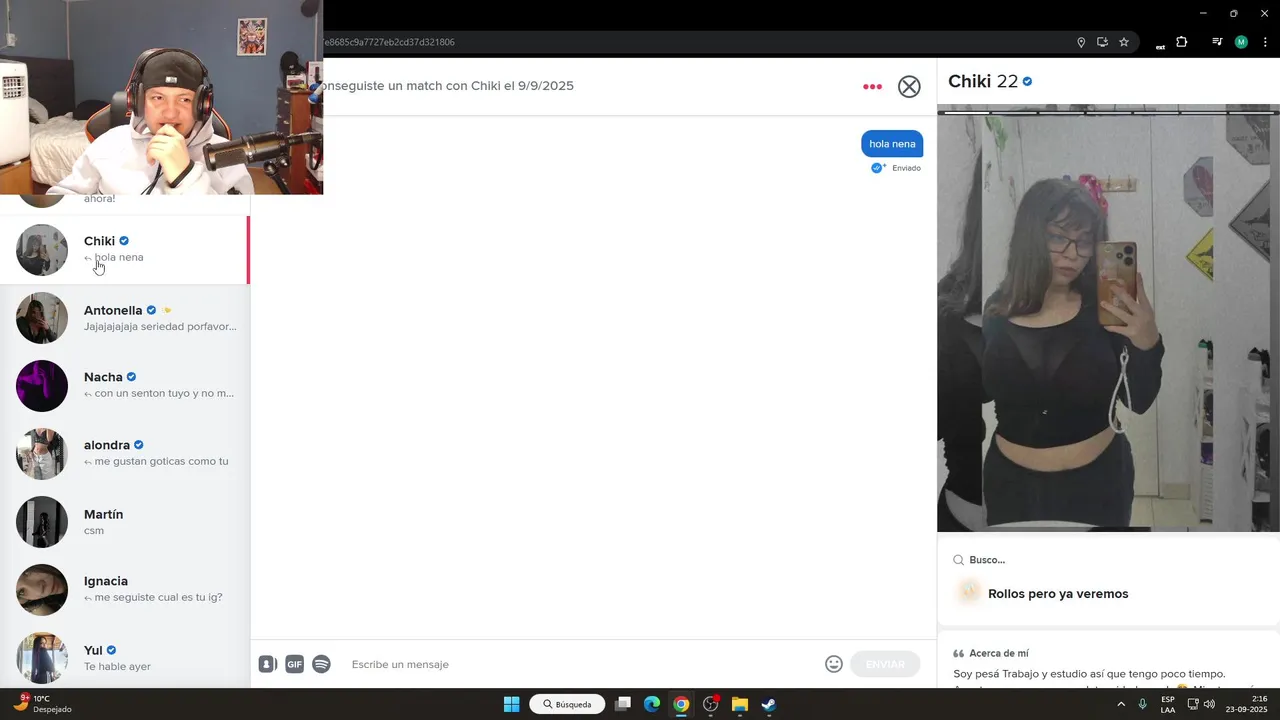Open the Chrome three-dot menu
The width and height of the screenshot is (1280, 720).
1265,42
